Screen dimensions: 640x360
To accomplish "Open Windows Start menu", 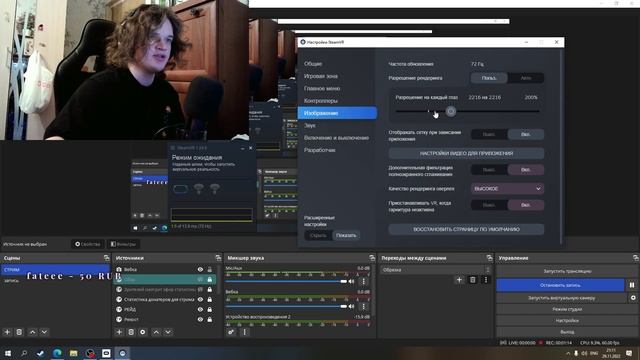I will pyautogui.click(x=7, y=353).
